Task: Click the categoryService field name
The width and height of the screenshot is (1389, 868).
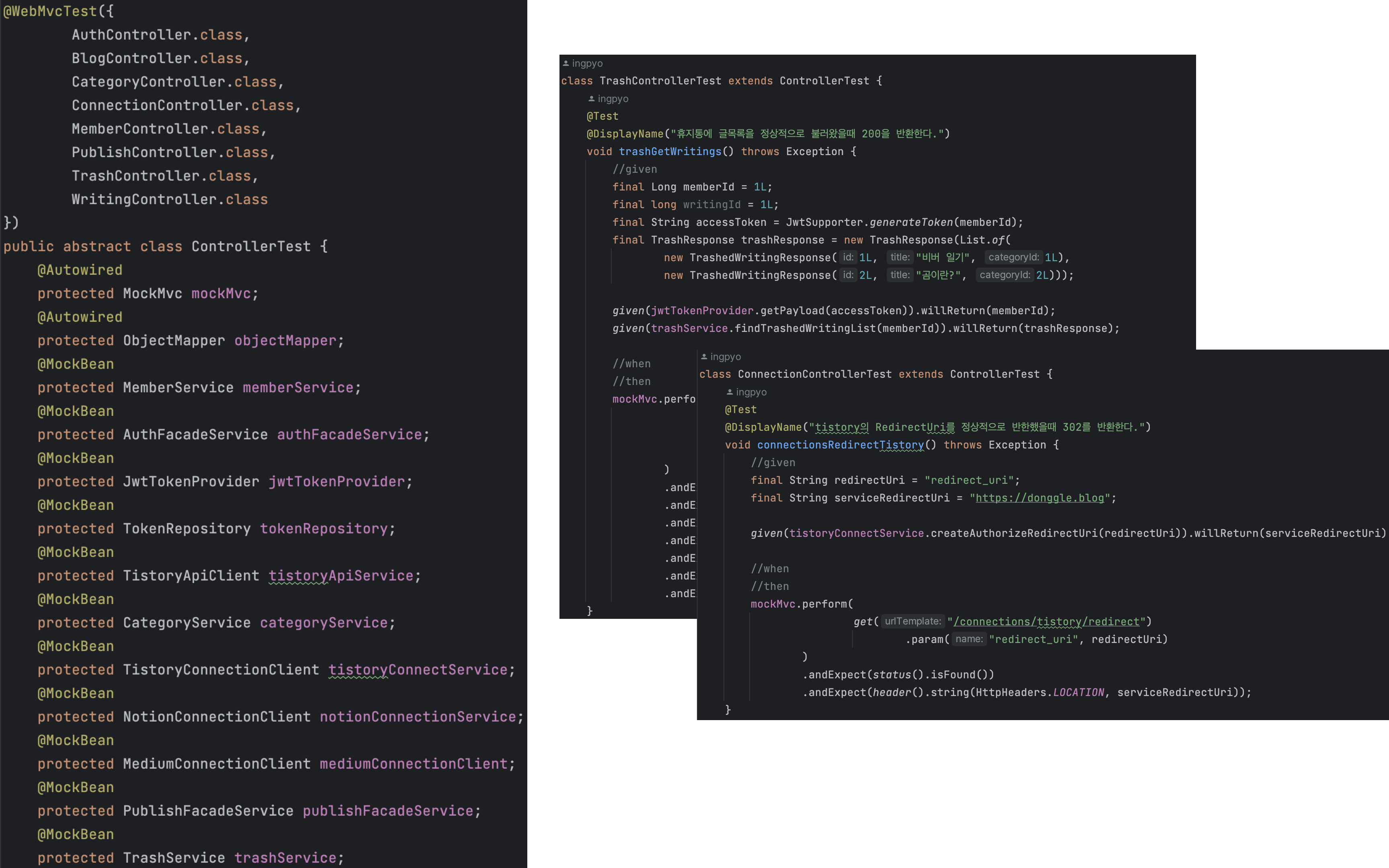Action: tap(324, 623)
